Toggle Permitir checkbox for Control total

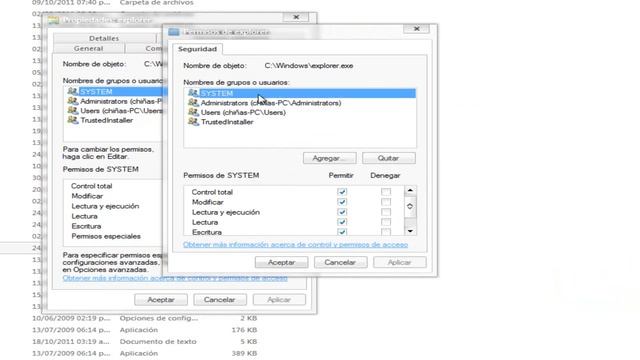[342, 191]
